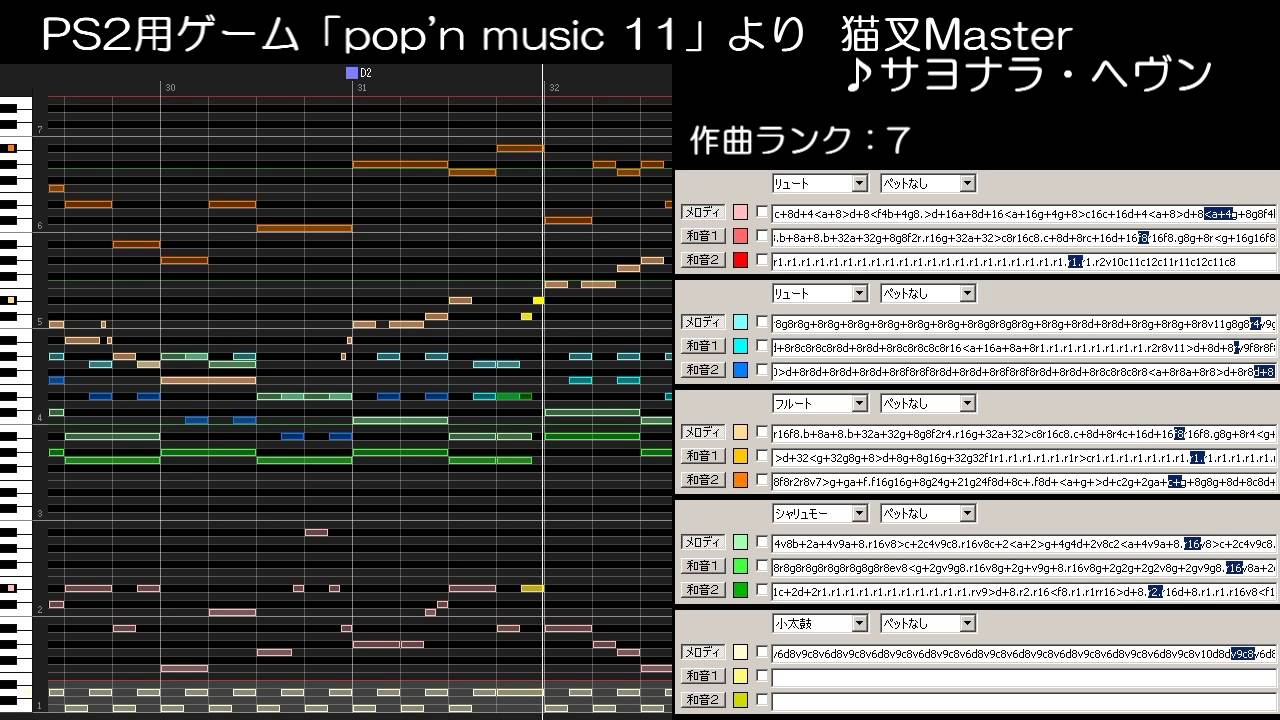This screenshot has width=1280, height=720.
Task: Click the 和音1 button next to the cyan swatch
Action: pyautogui.click(x=702, y=346)
